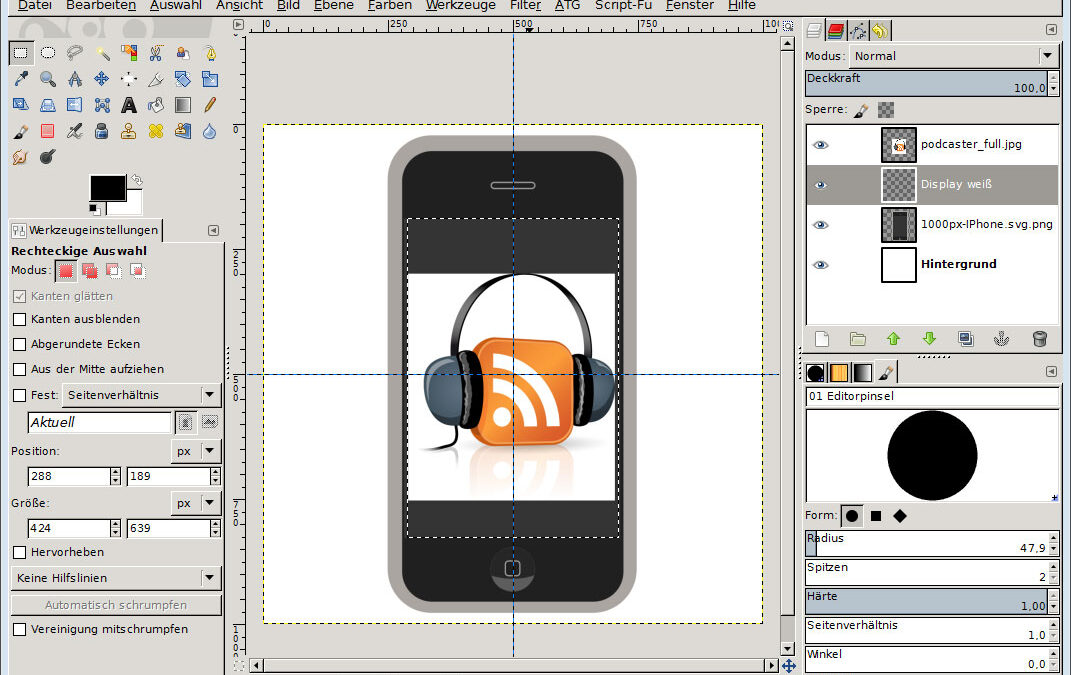Select the Move tool
This screenshot has width=1071, height=675.
[x=102, y=79]
